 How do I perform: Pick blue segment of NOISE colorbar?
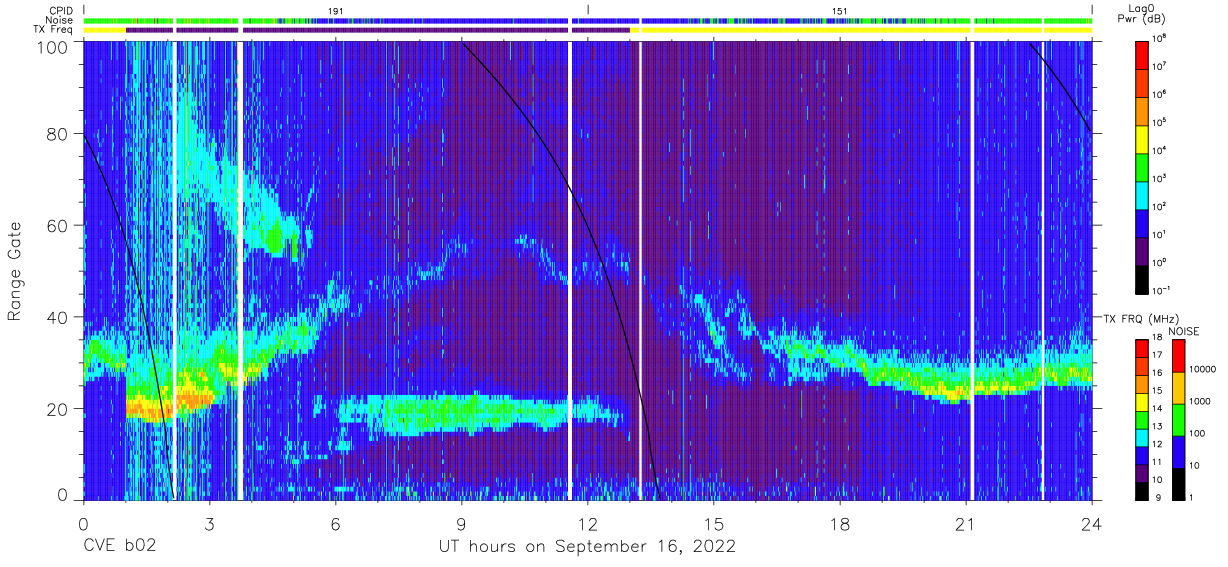coord(1177,451)
